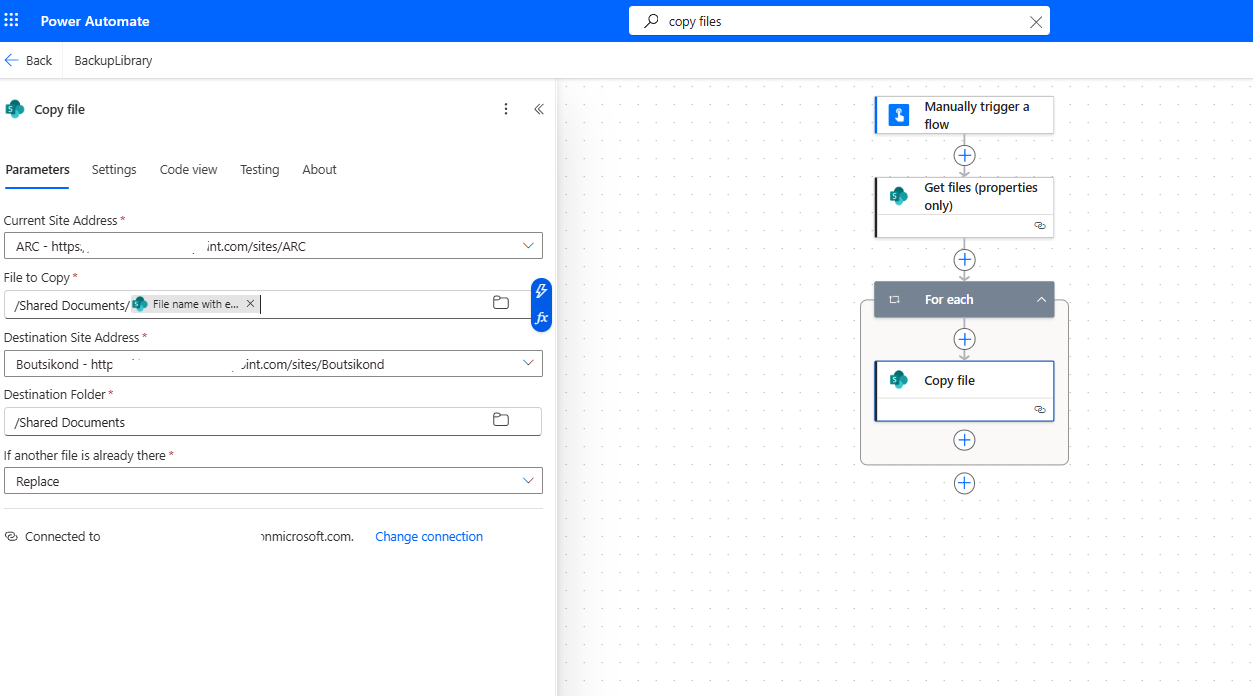Click the Change connection link
Viewport: 1253px width, 696px height.
429,537
